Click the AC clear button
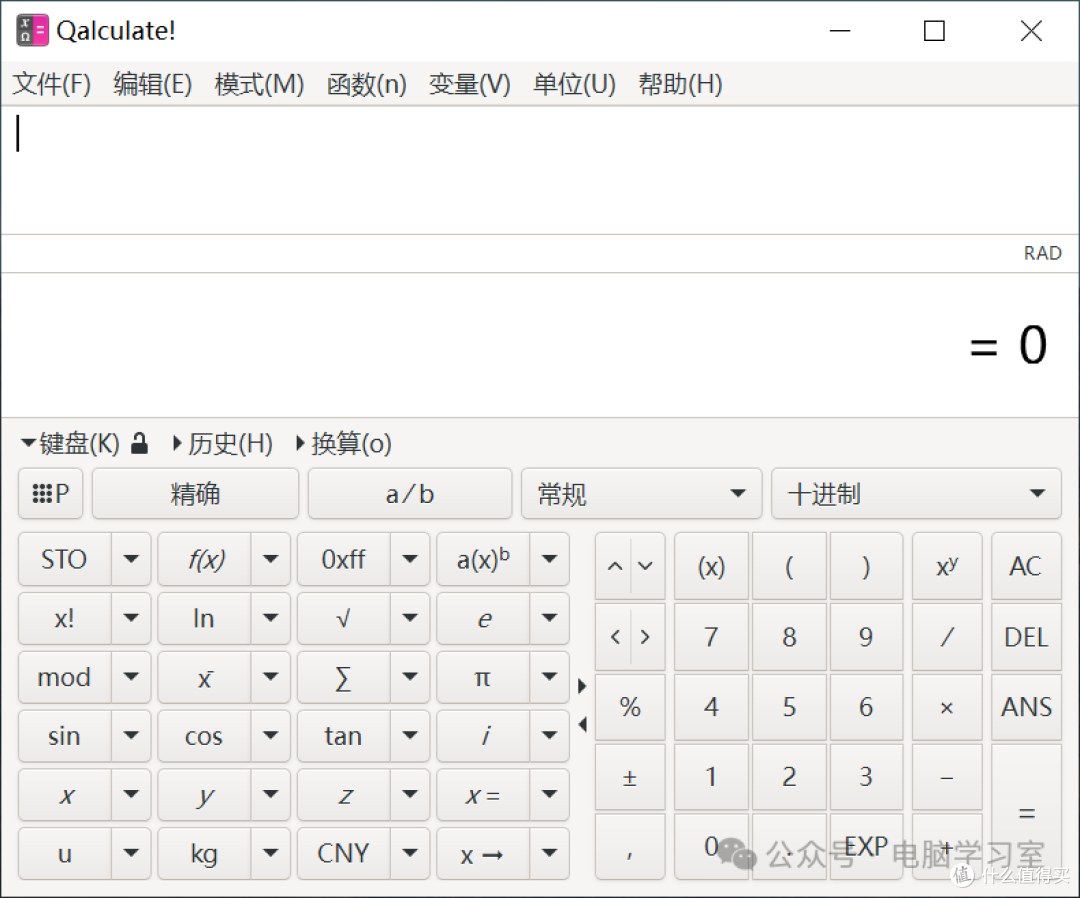Viewport: 1080px width, 898px height. 1026,566
